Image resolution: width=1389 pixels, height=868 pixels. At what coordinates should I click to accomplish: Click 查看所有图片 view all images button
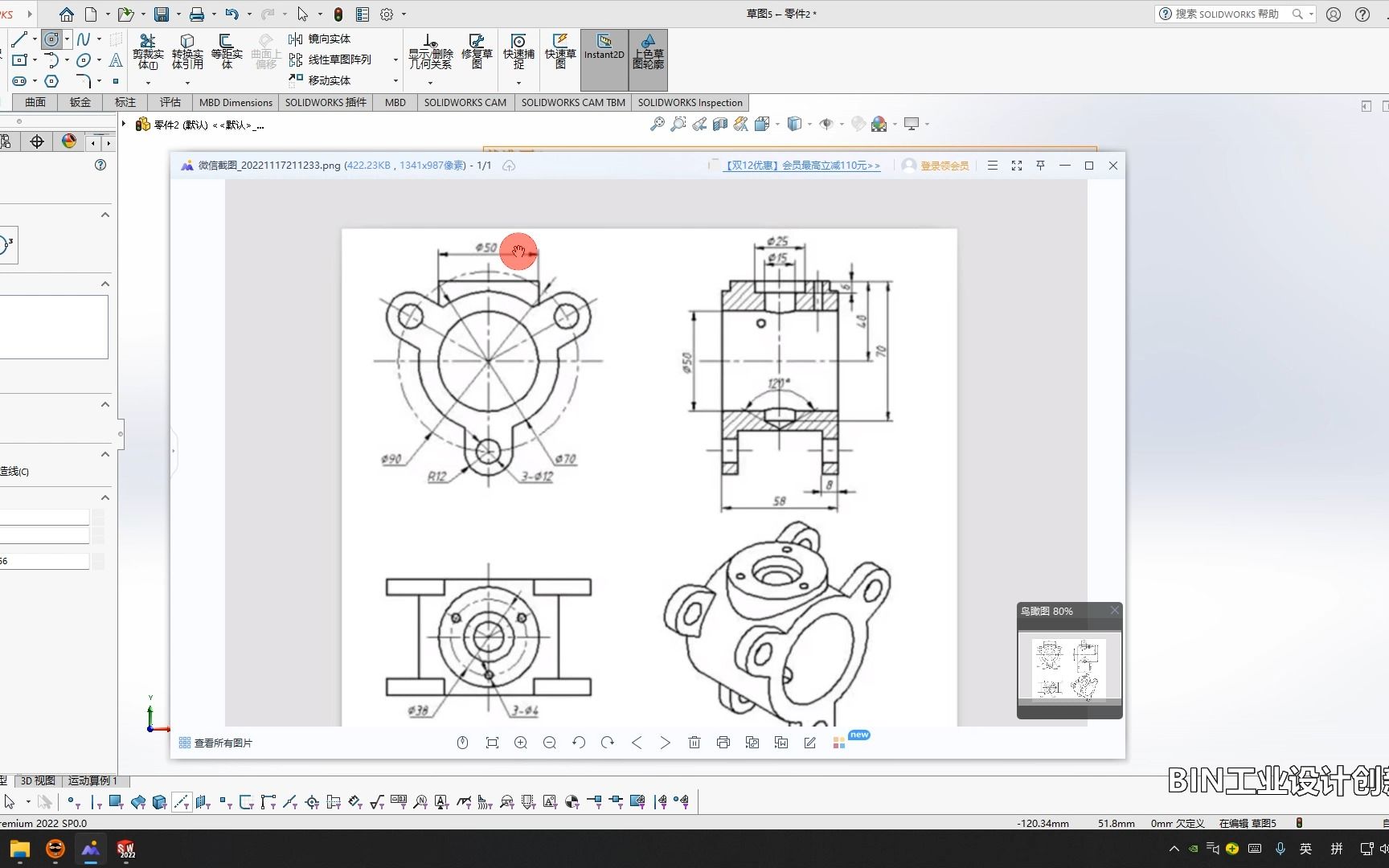(x=215, y=743)
